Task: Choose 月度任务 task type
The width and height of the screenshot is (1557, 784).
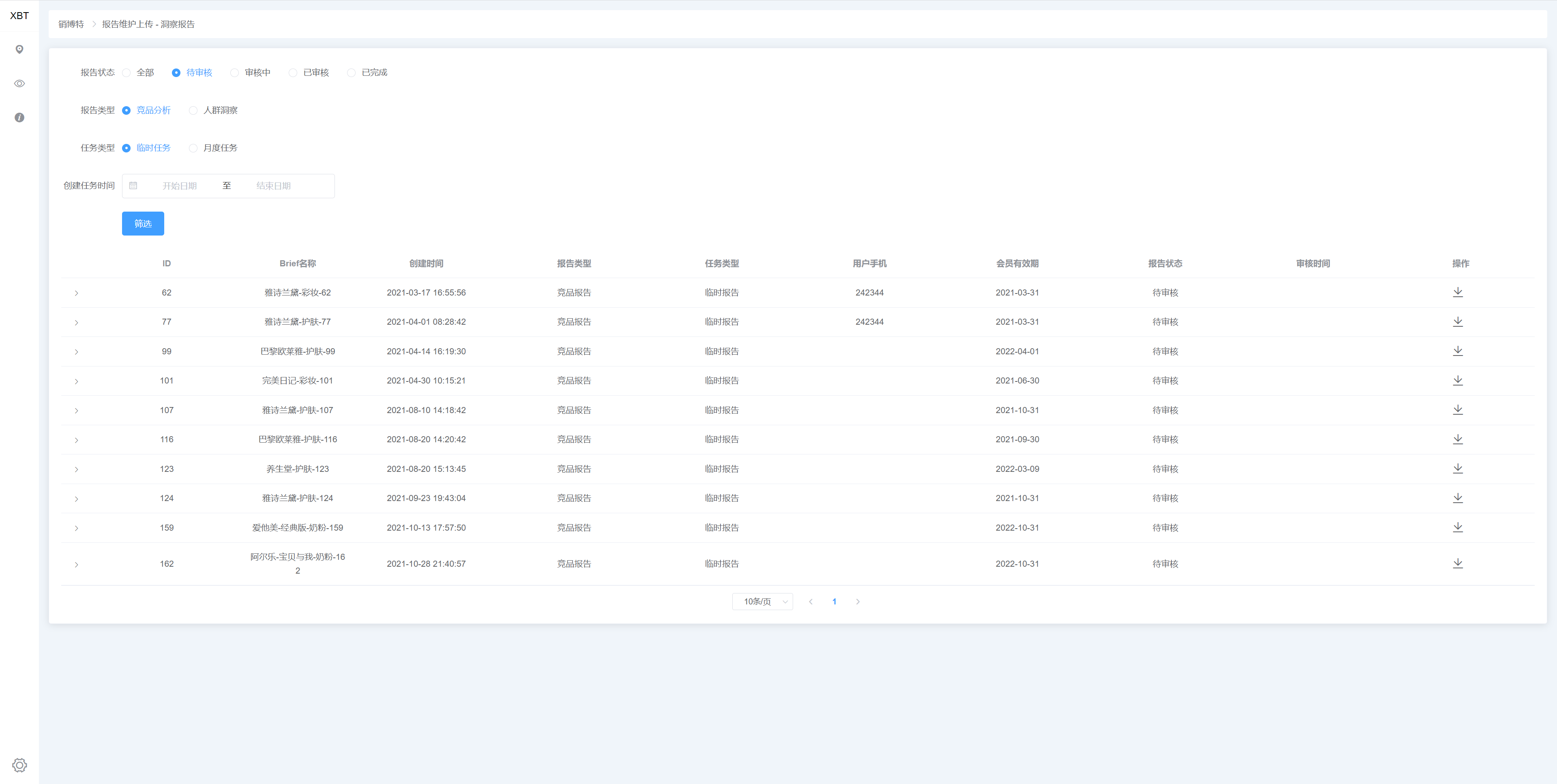Action: [x=213, y=148]
